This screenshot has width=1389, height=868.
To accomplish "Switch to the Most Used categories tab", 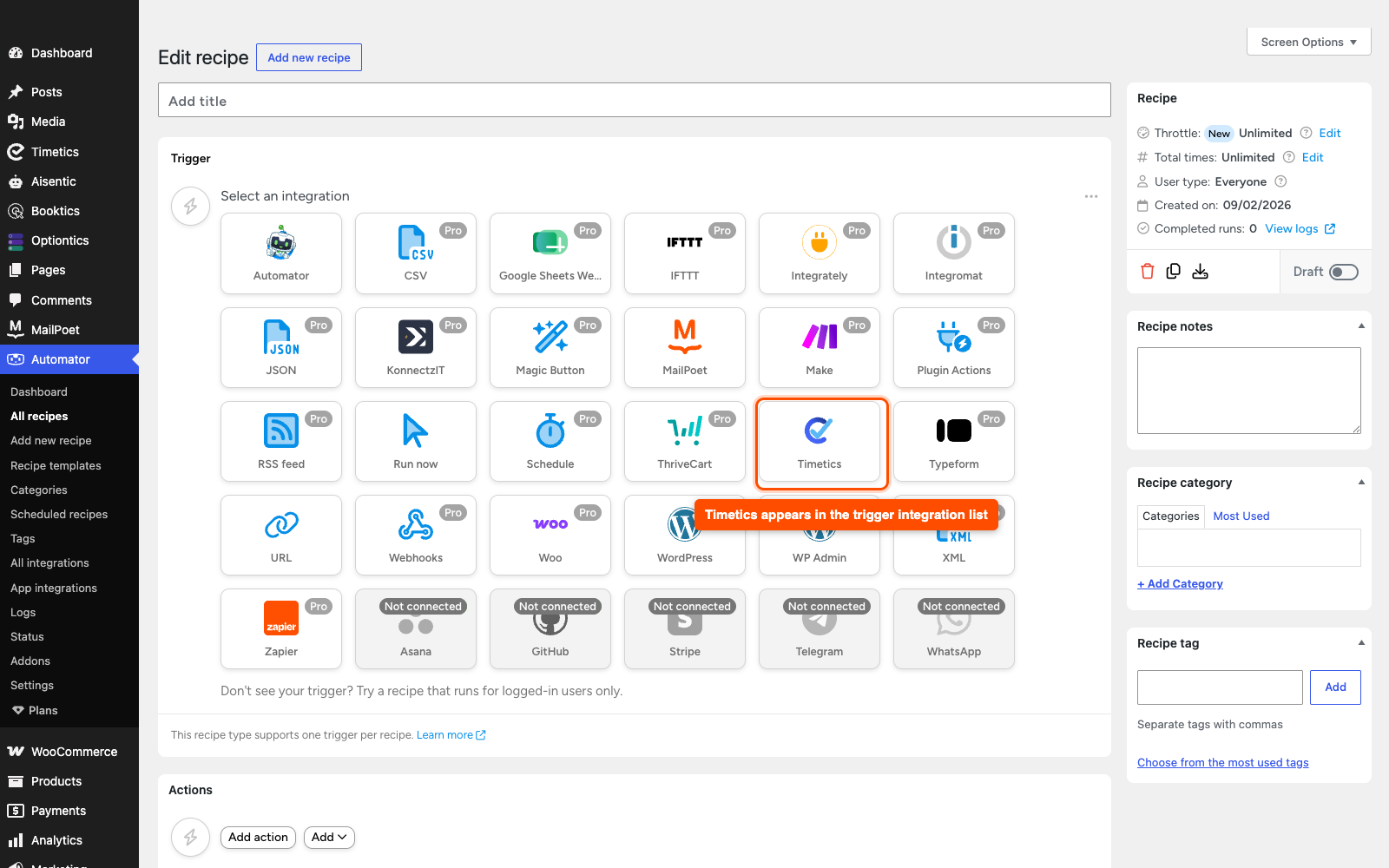I will (x=1241, y=516).
